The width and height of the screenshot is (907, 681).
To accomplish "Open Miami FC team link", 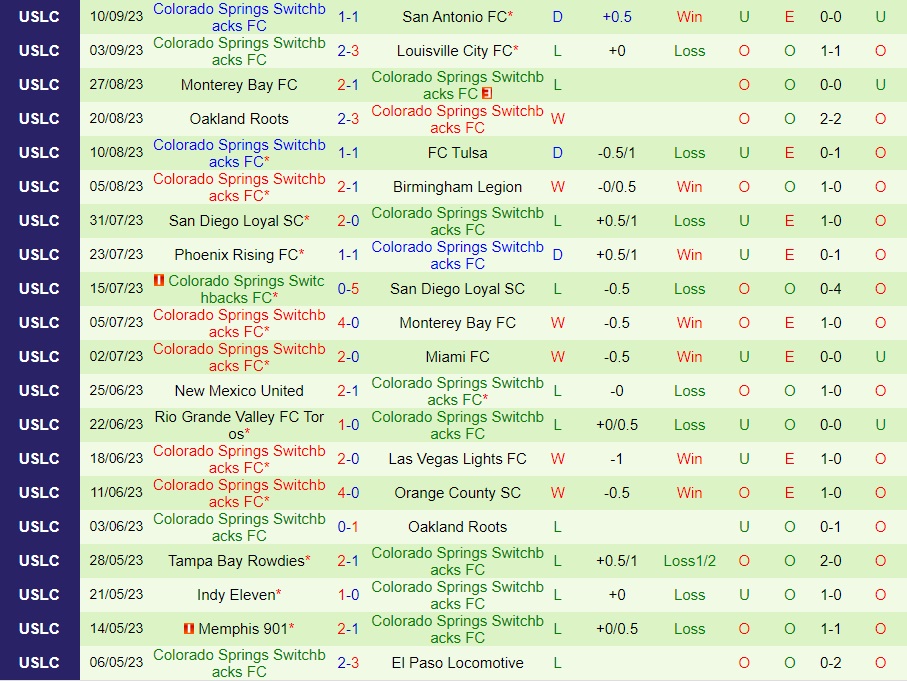I will point(457,357).
